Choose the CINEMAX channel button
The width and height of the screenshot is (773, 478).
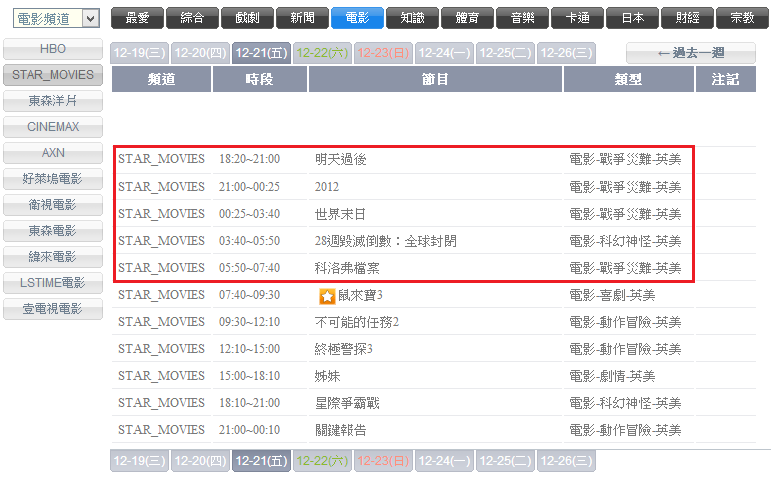click(53, 127)
